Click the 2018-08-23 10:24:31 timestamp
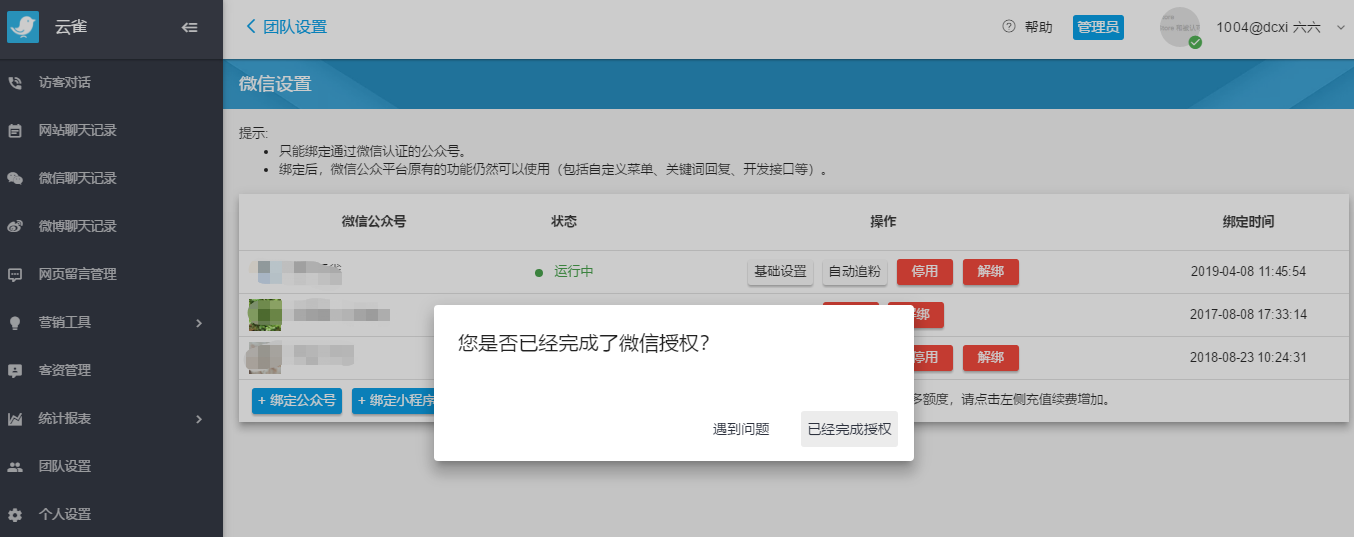 (1248, 357)
